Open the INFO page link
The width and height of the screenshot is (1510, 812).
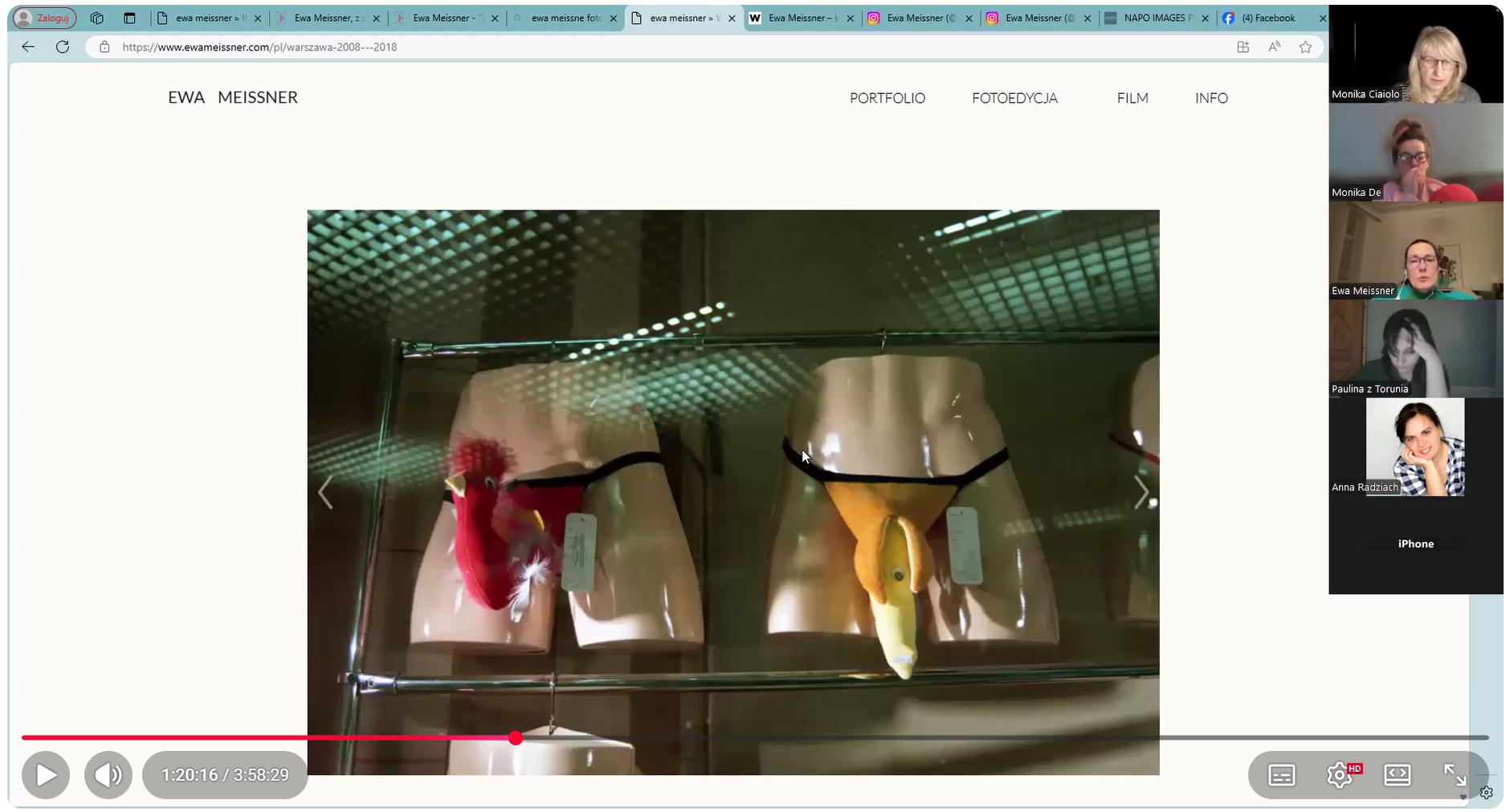(x=1211, y=98)
